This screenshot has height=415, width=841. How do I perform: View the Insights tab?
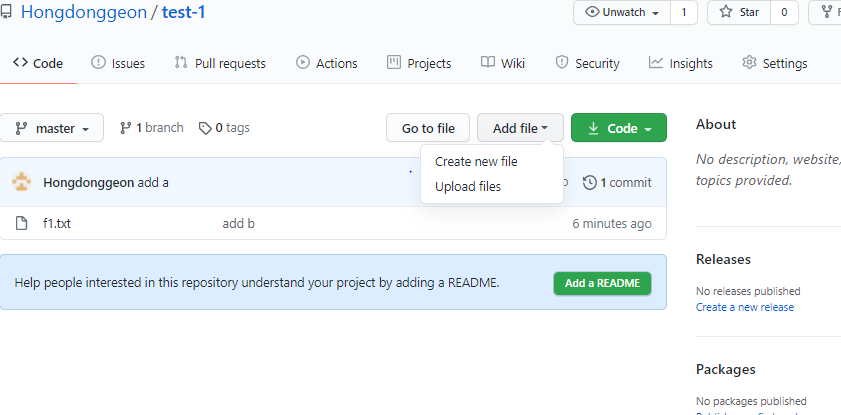pyautogui.click(x=681, y=63)
